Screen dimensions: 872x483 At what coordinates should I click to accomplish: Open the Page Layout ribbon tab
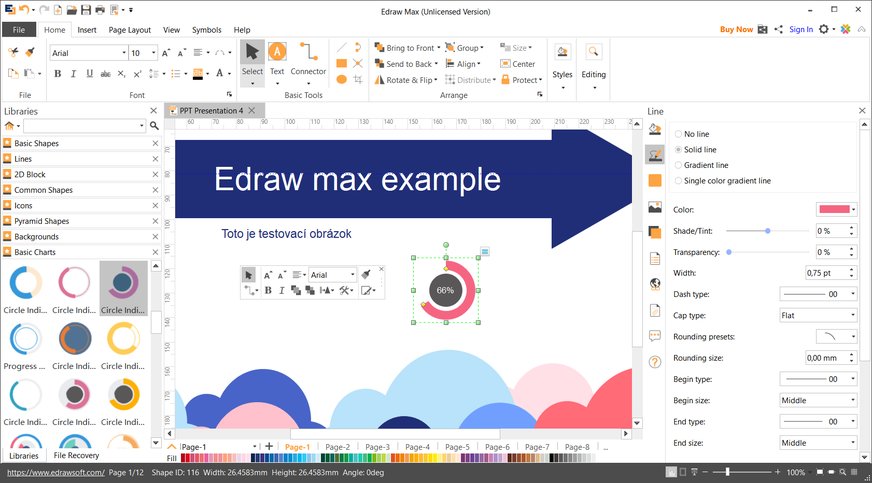(130, 30)
